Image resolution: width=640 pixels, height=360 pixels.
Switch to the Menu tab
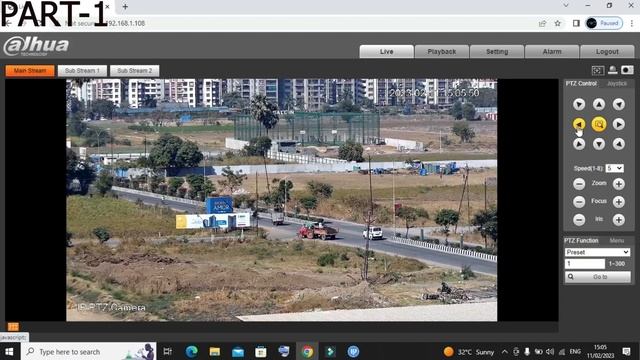pos(617,240)
